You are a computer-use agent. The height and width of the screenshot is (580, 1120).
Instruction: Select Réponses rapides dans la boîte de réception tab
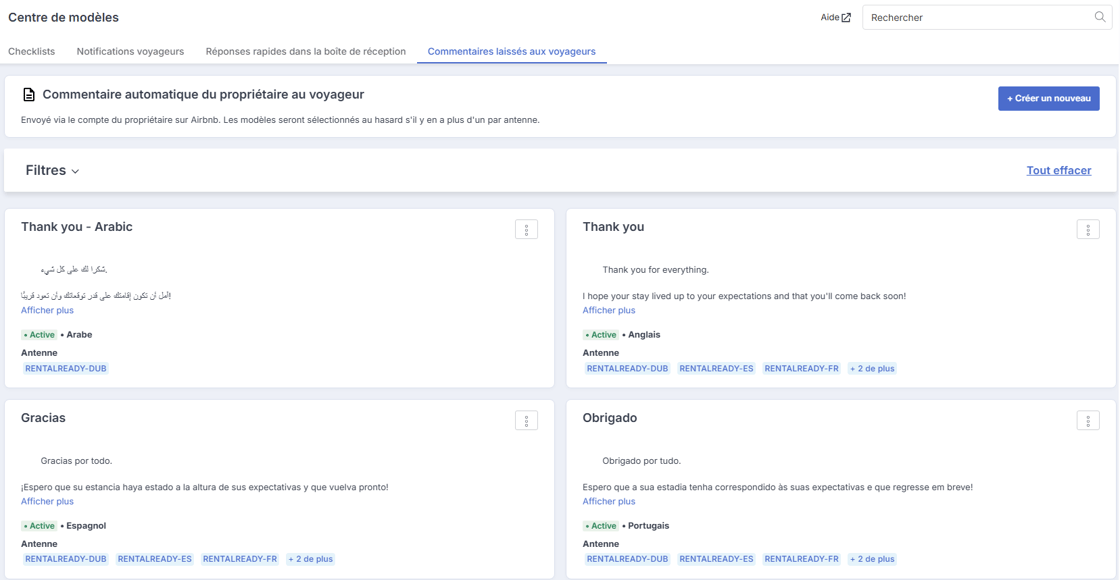pos(306,51)
